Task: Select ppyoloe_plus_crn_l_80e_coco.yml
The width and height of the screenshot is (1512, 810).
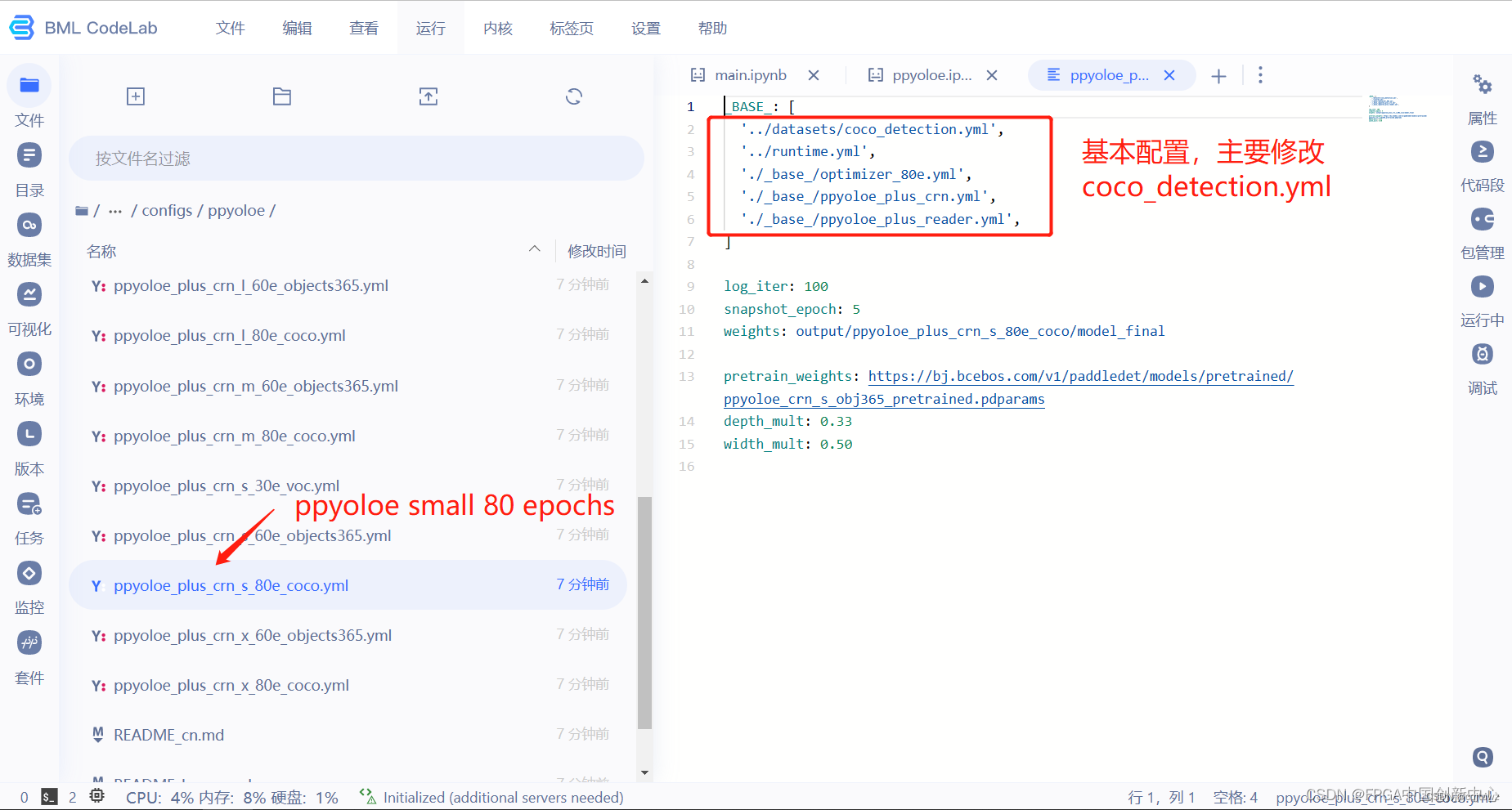Action: (348, 335)
